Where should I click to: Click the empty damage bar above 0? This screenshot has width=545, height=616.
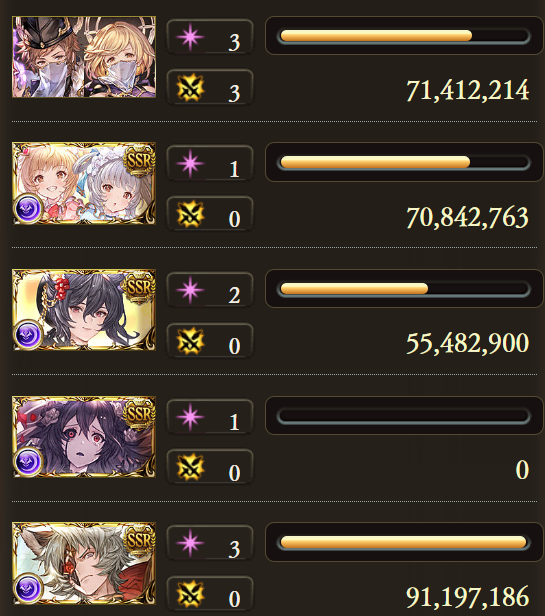point(404,416)
